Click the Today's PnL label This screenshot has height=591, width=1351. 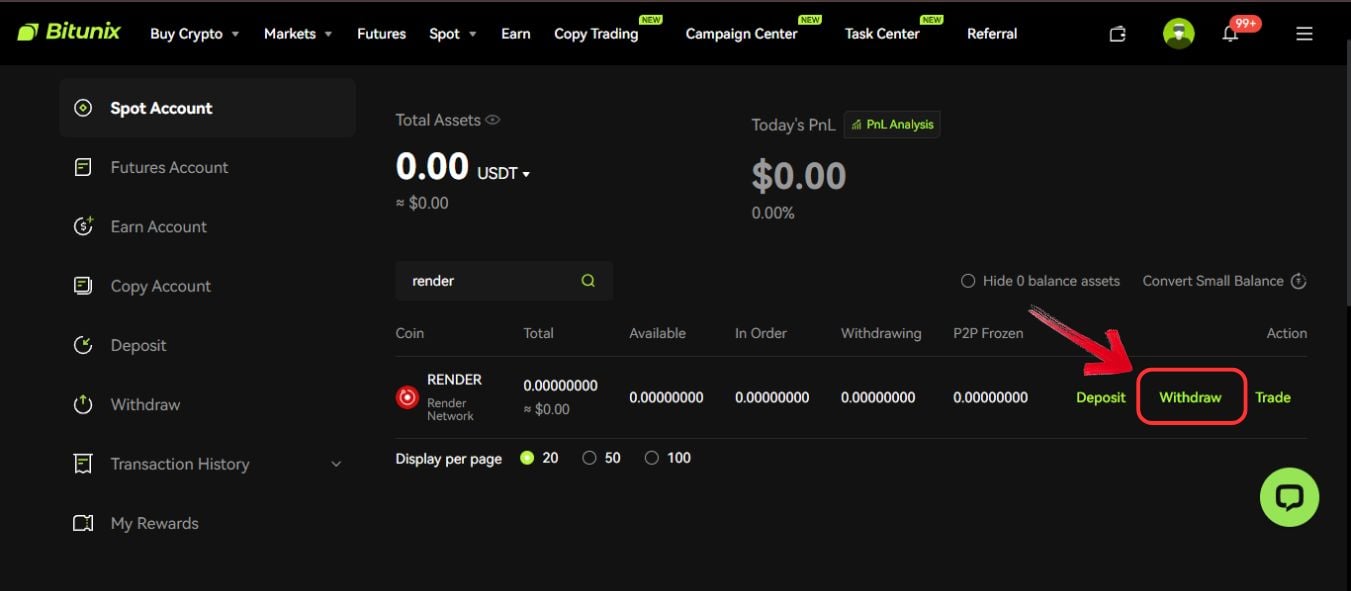(793, 125)
